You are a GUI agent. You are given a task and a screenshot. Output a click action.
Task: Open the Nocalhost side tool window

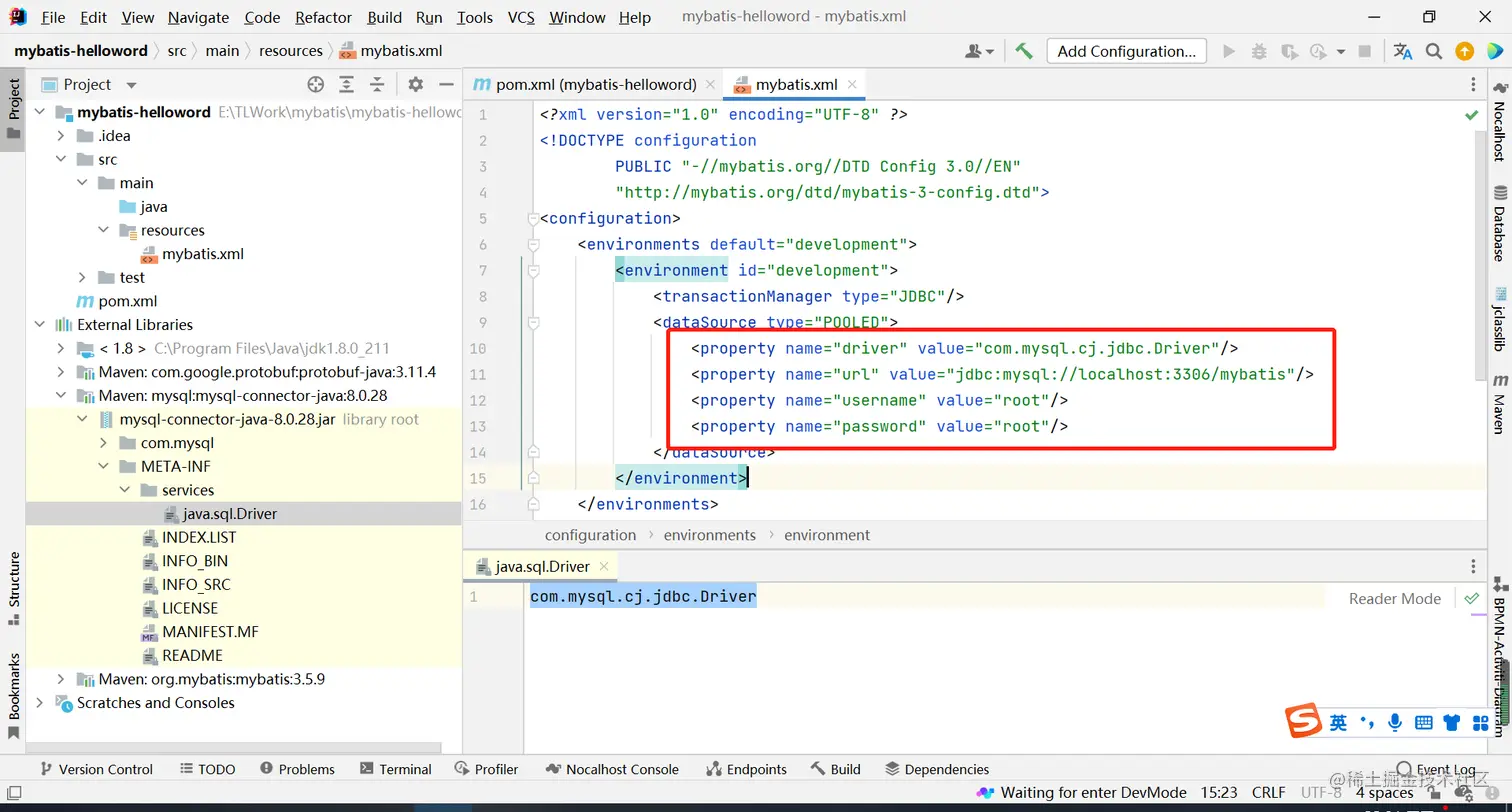click(1500, 121)
